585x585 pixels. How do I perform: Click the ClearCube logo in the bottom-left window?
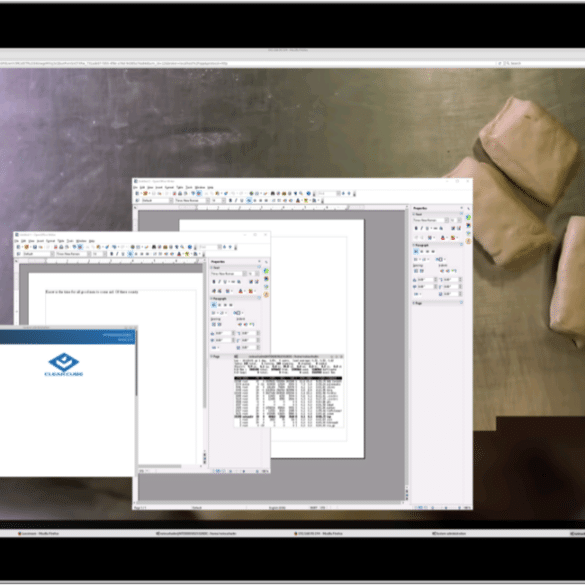point(64,364)
